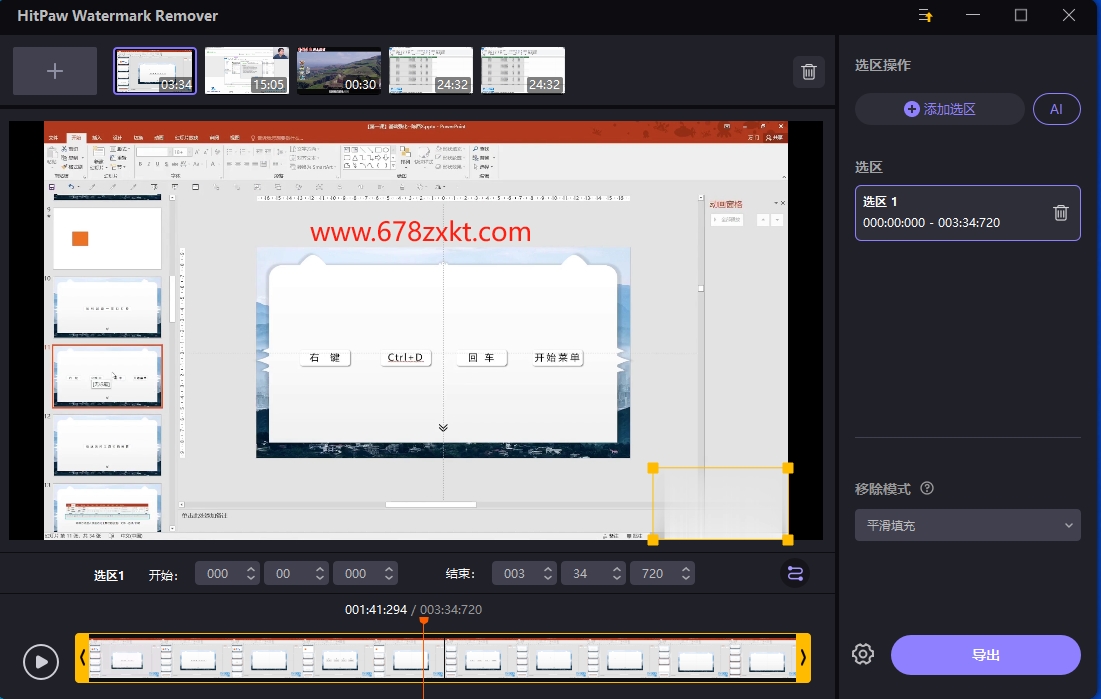The image size is (1101, 699).
Task: Open settings with the gear icon
Action: (863, 655)
